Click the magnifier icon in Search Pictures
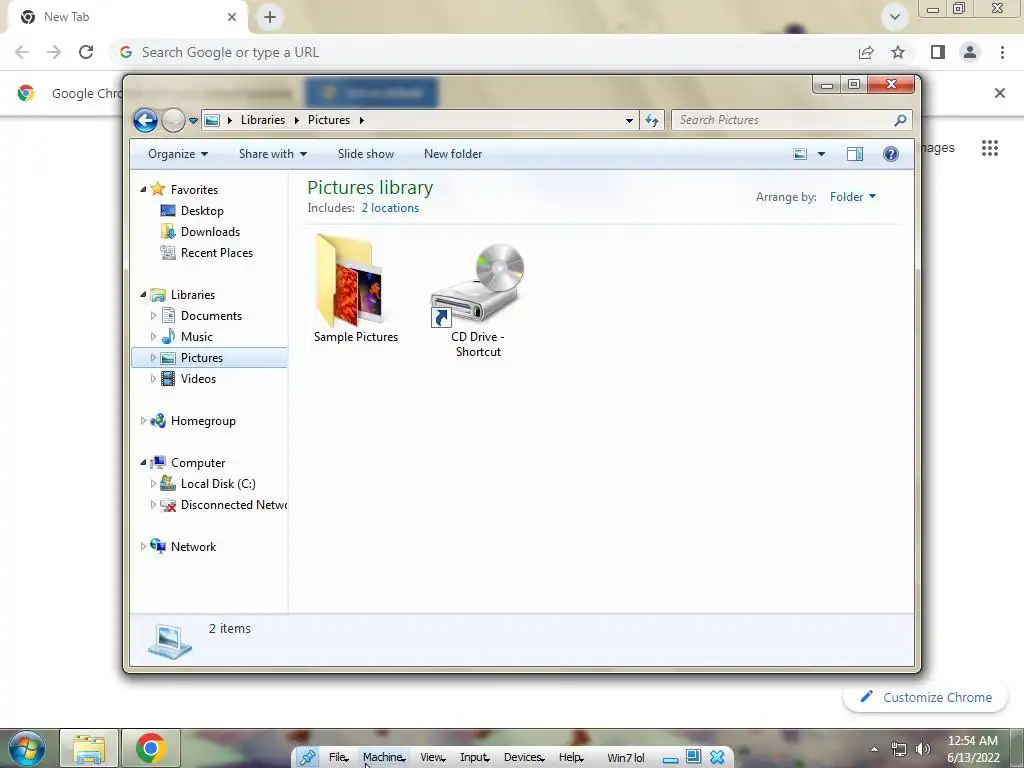 pyautogui.click(x=900, y=120)
